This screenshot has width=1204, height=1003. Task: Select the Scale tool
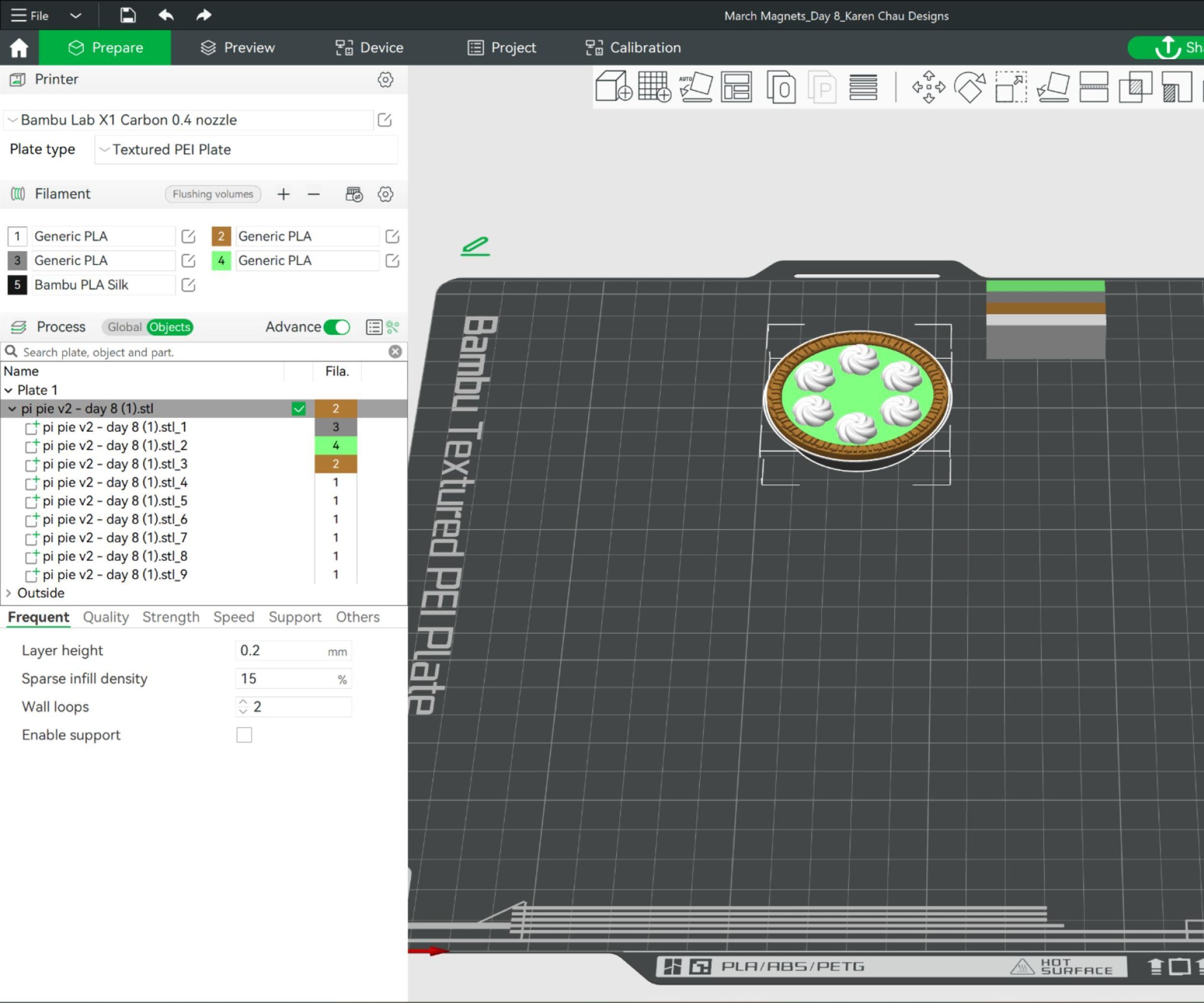[x=1010, y=87]
